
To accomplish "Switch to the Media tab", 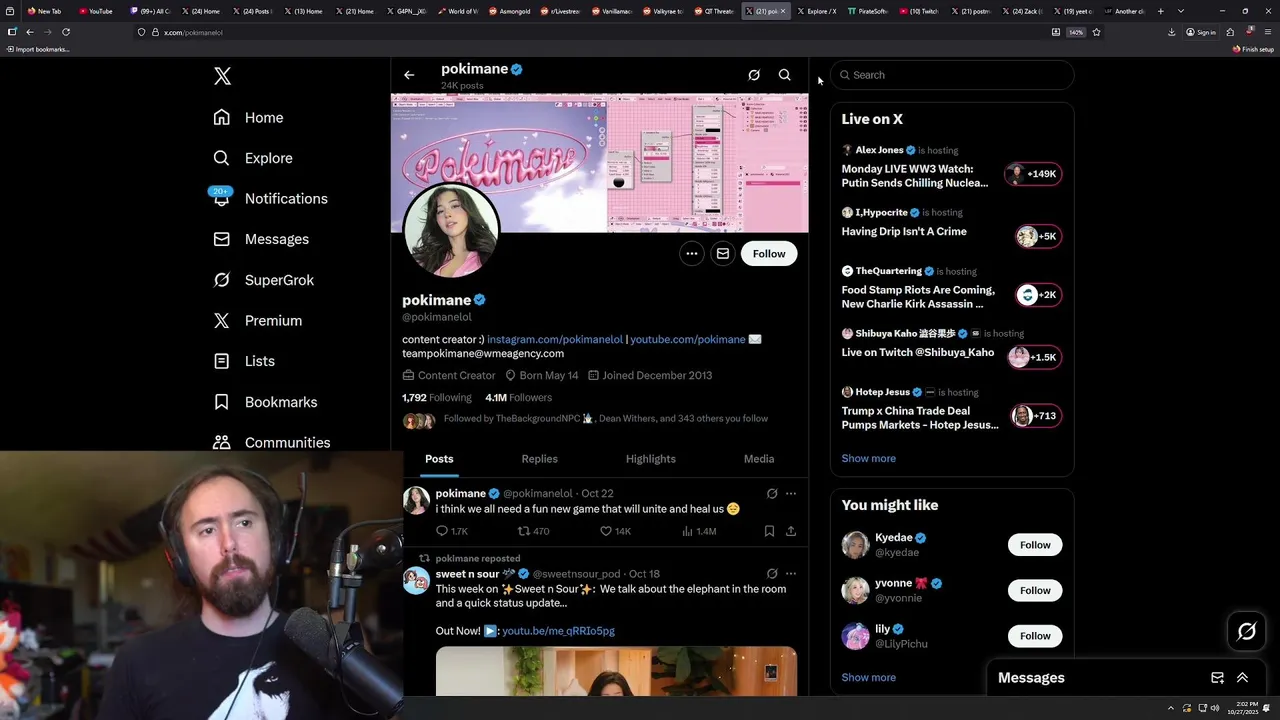I will pos(759,459).
